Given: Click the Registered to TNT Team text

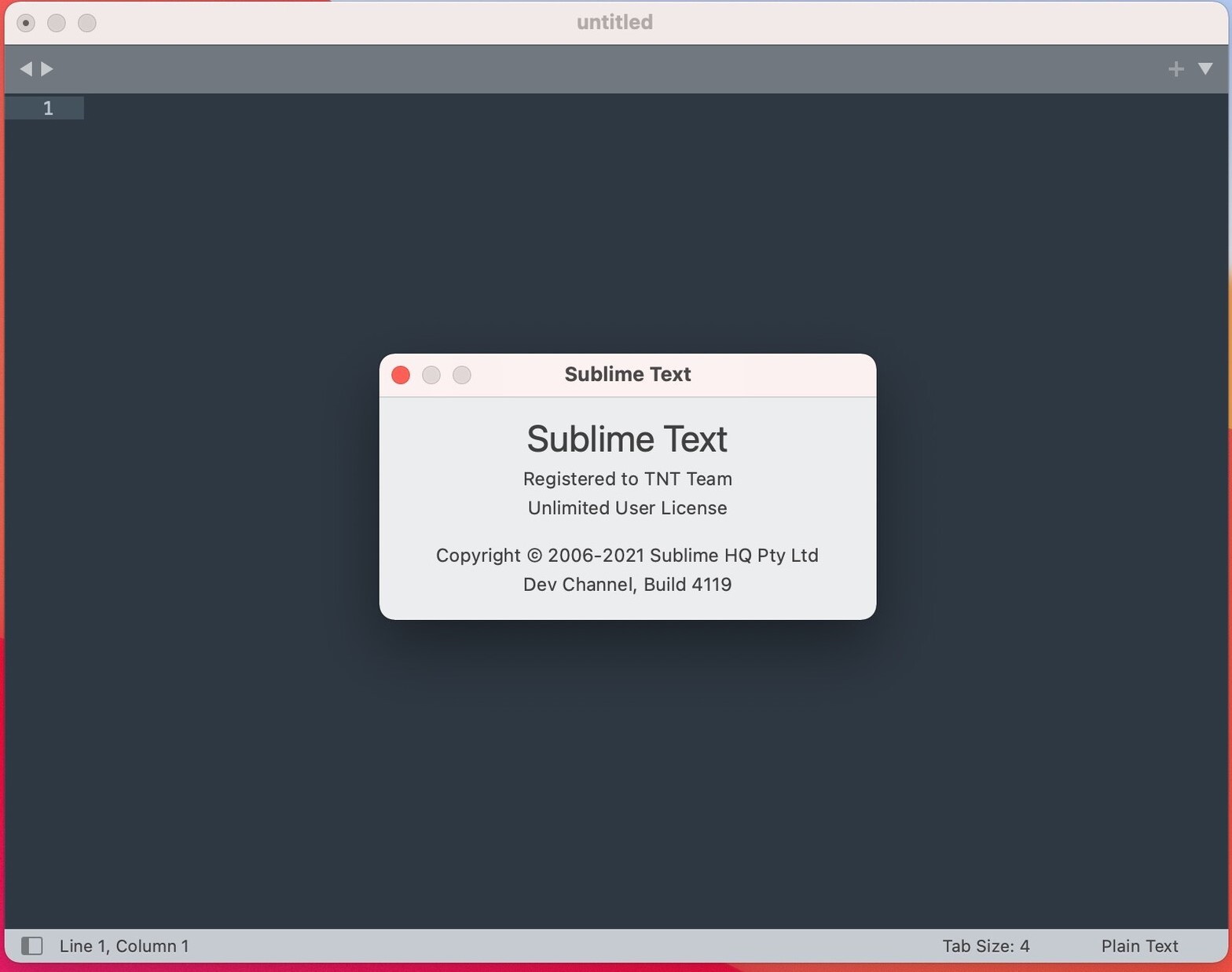Looking at the screenshot, I should (x=627, y=479).
